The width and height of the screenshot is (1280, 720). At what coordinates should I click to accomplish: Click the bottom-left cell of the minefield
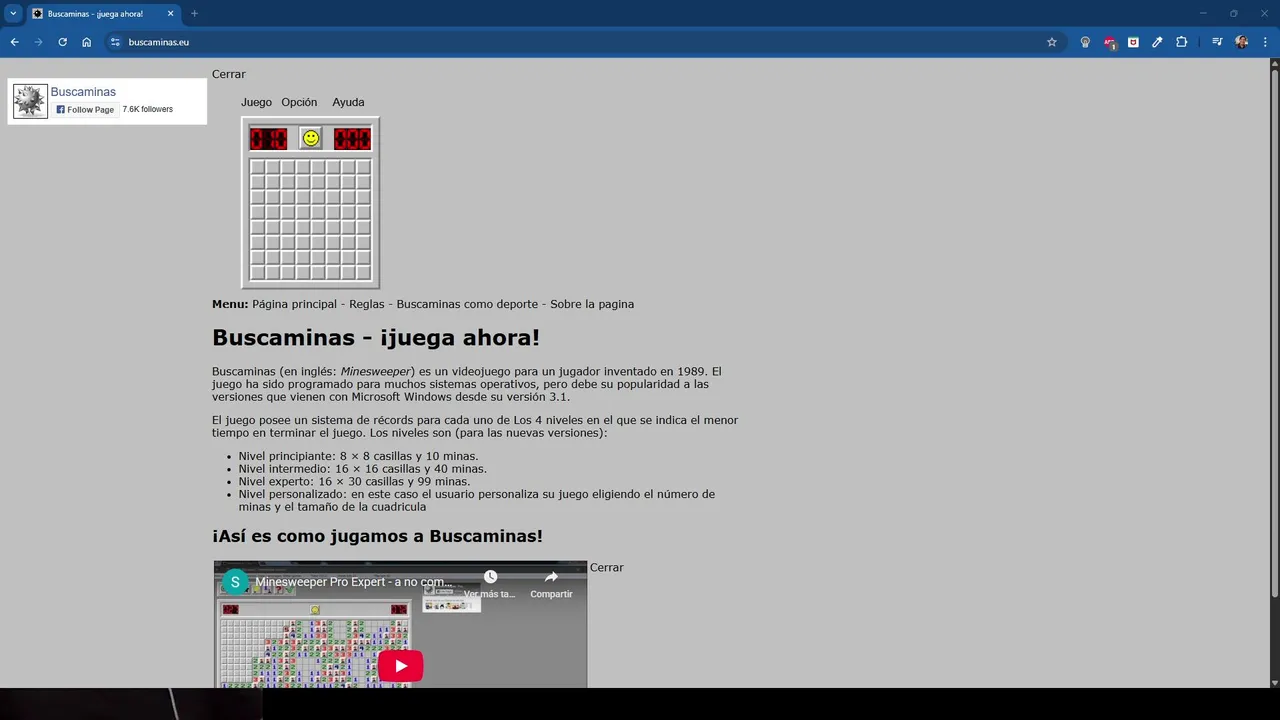tap(257, 272)
